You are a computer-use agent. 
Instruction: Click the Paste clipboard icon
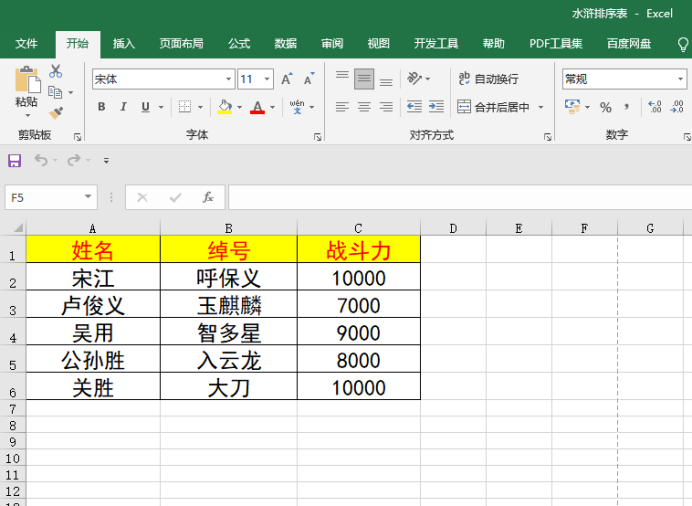(x=27, y=80)
